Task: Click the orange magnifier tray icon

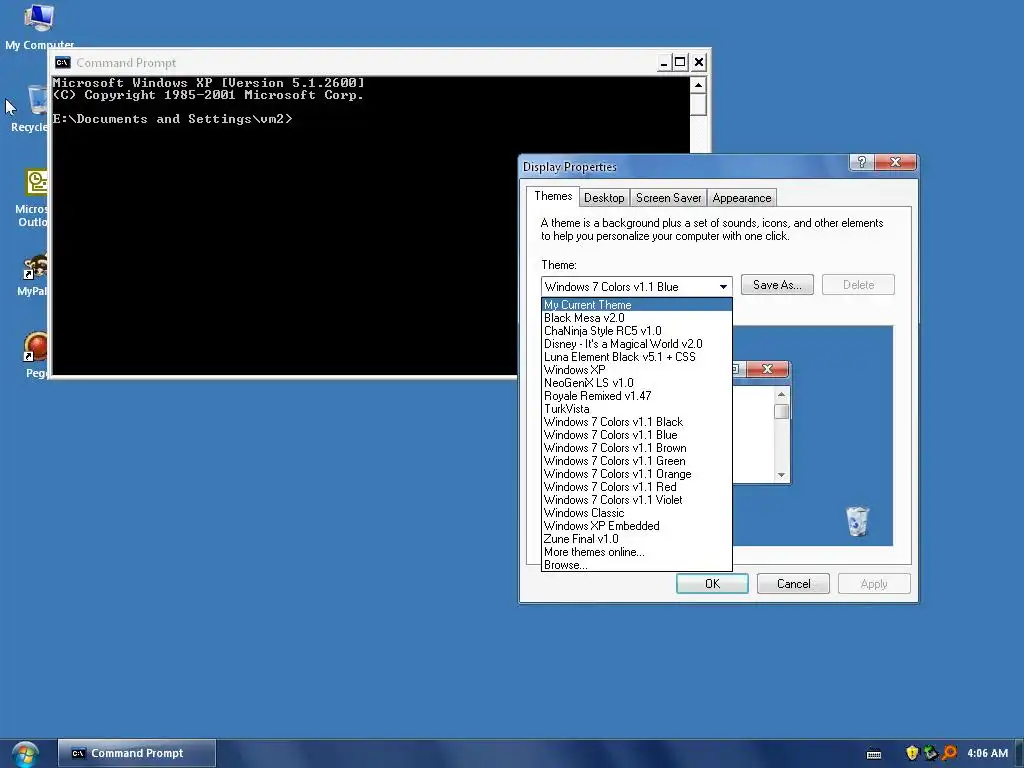Action: [x=949, y=753]
